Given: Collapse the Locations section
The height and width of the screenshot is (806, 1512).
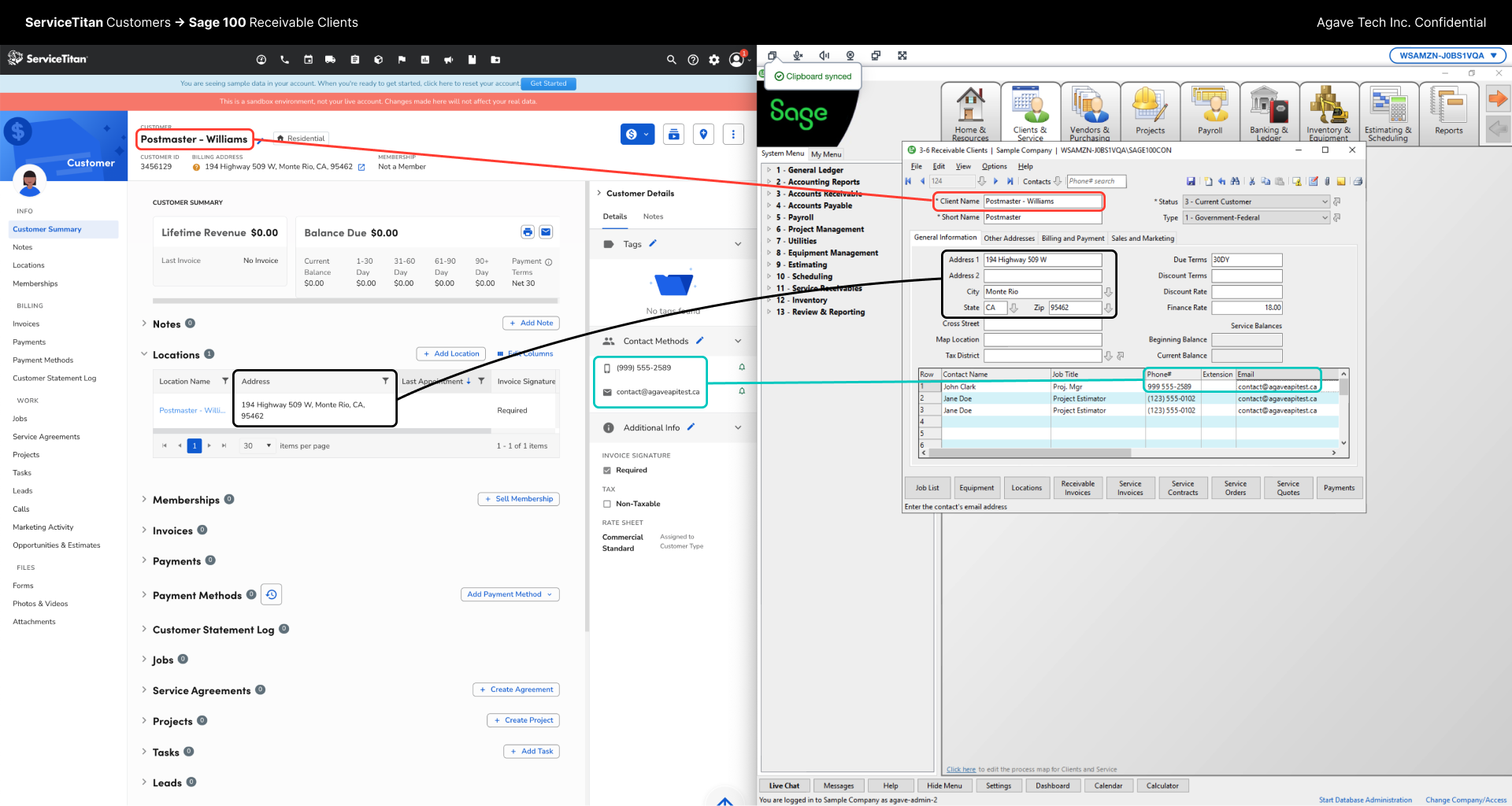Looking at the screenshot, I should (x=144, y=354).
